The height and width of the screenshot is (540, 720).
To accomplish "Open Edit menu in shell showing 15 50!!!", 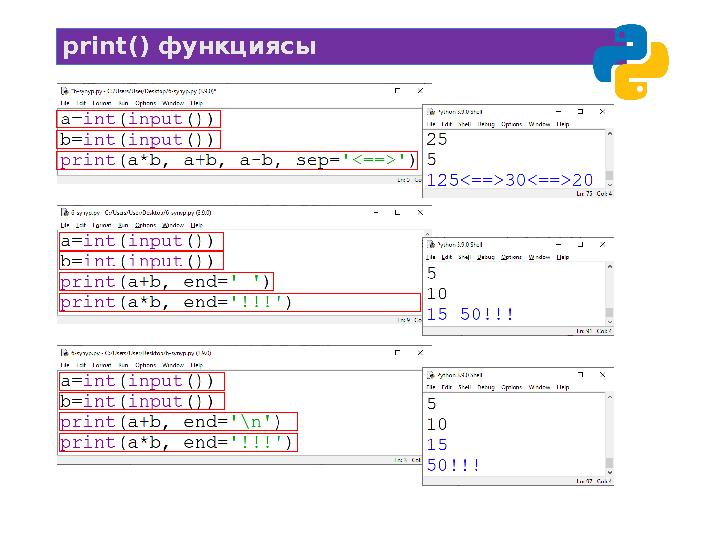I will point(447,257).
